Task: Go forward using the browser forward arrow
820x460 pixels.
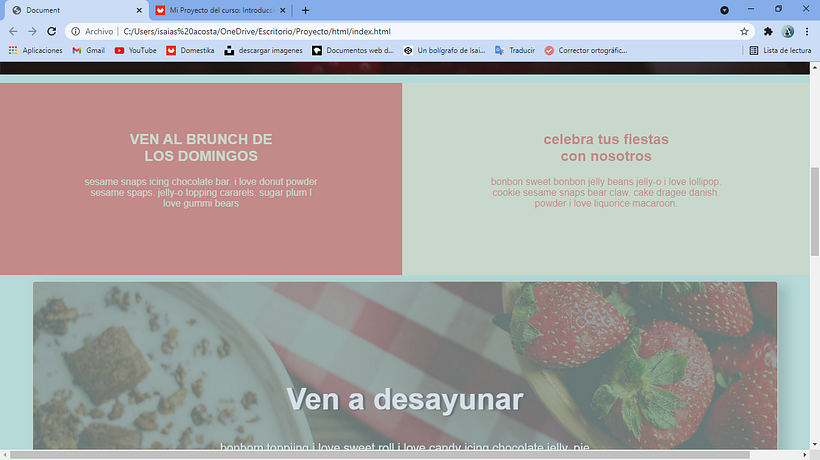Action: coord(32,31)
